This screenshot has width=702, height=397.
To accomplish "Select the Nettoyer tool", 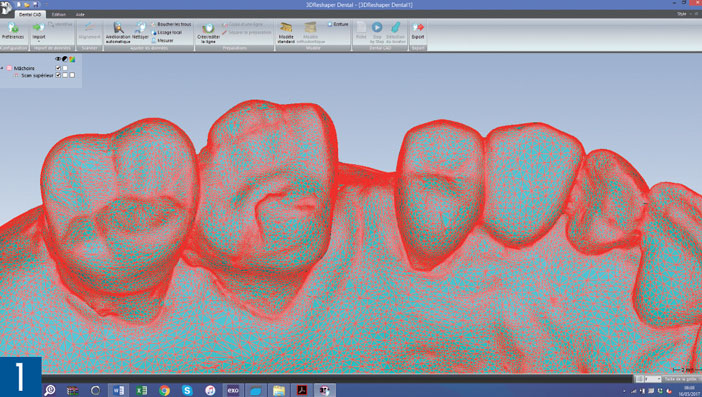I will (x=140, y=31).
